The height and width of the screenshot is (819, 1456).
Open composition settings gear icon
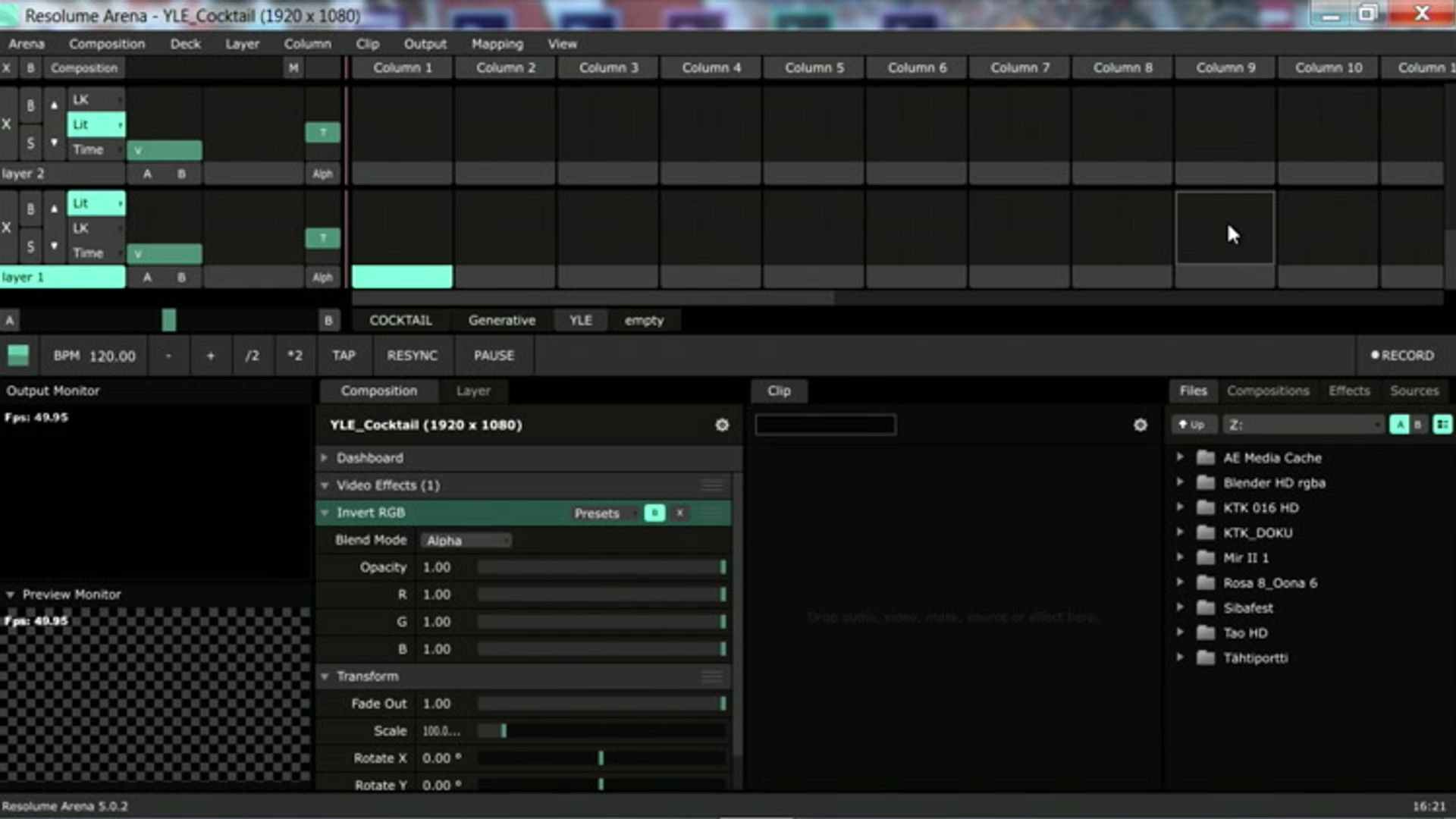click(x=722, y=425)
